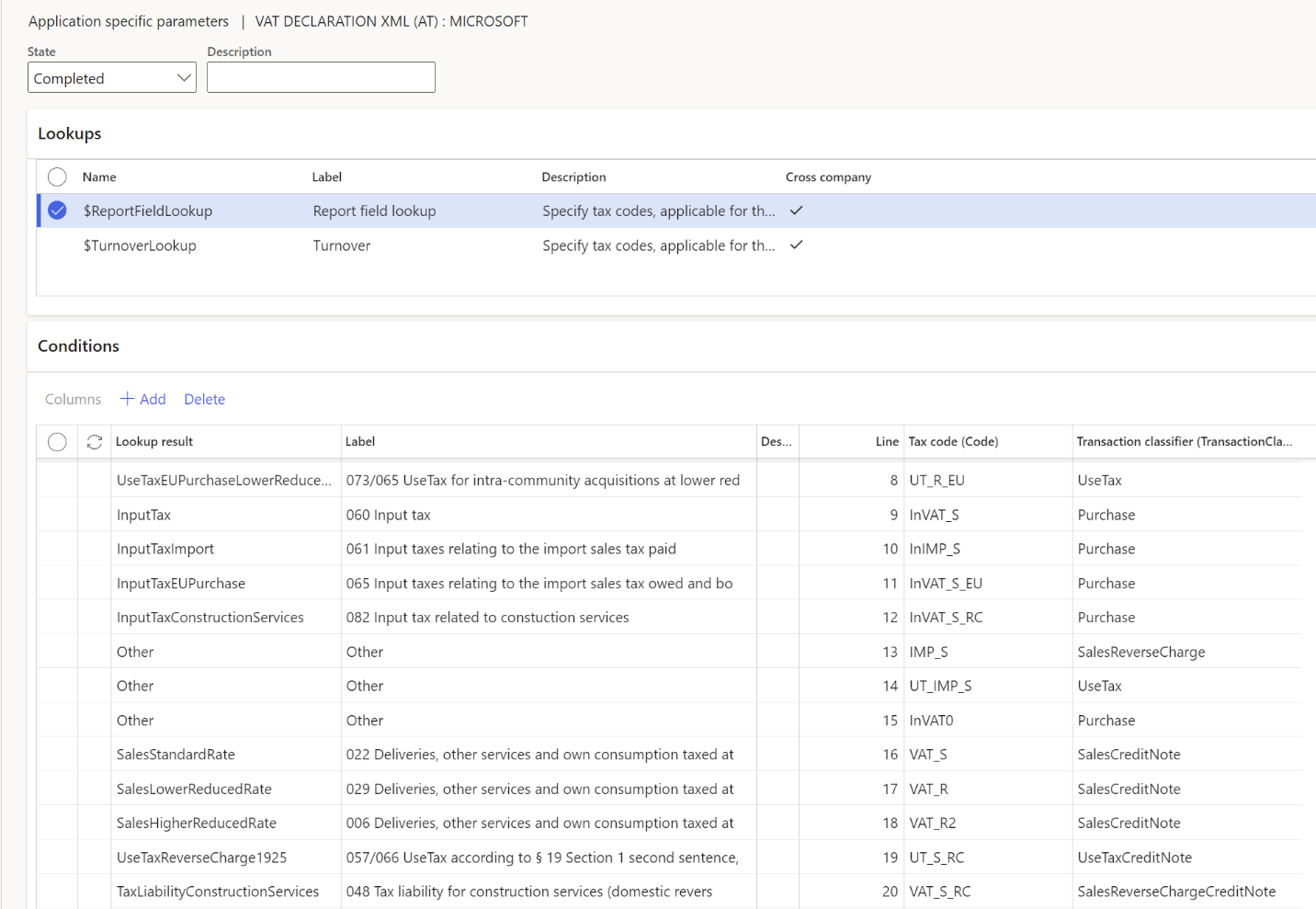Collapse the Lookups section header
This screenshot has height=909, width=1316.
(70, 133)
